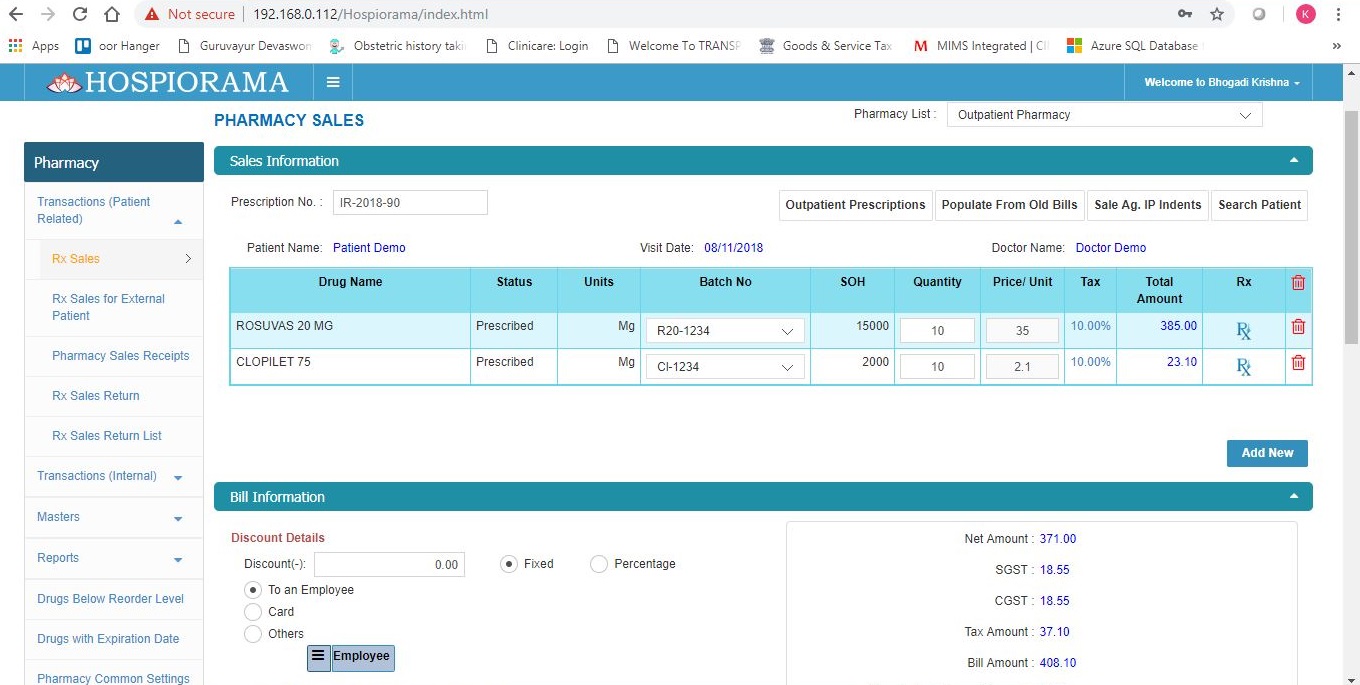Click the trash icon in table header
The image size is (1360, 685).
point(1298,282)
